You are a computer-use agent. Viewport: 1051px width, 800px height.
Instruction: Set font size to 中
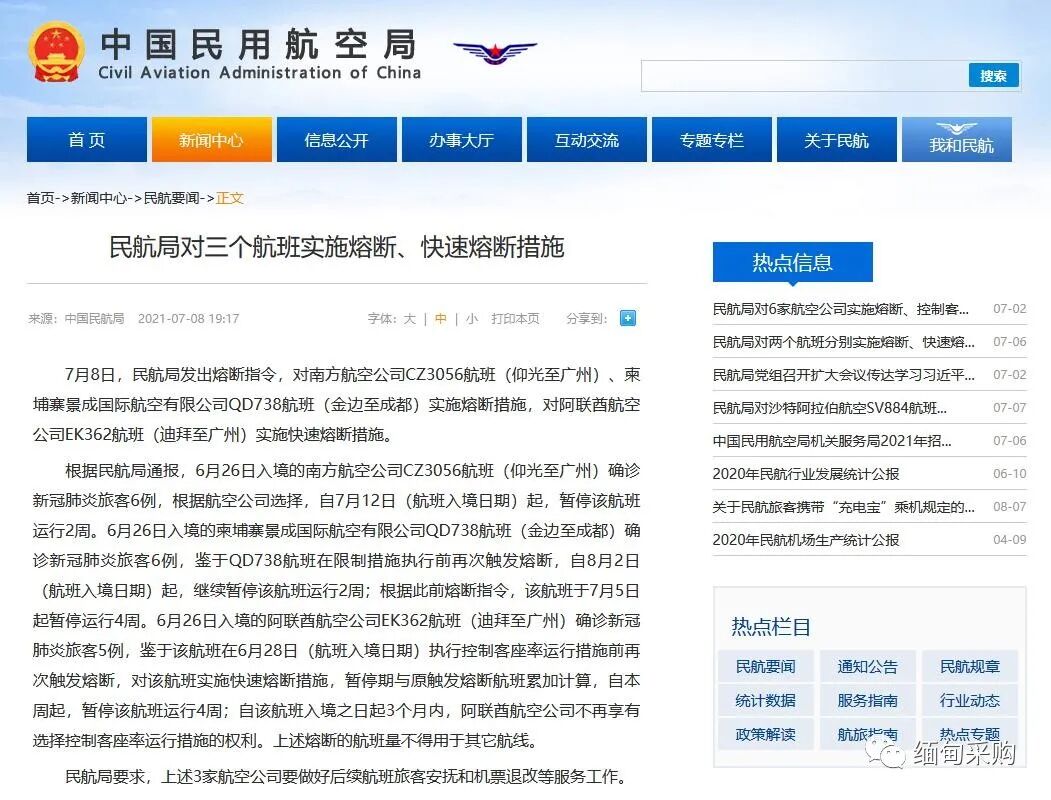tap(440, 318)
